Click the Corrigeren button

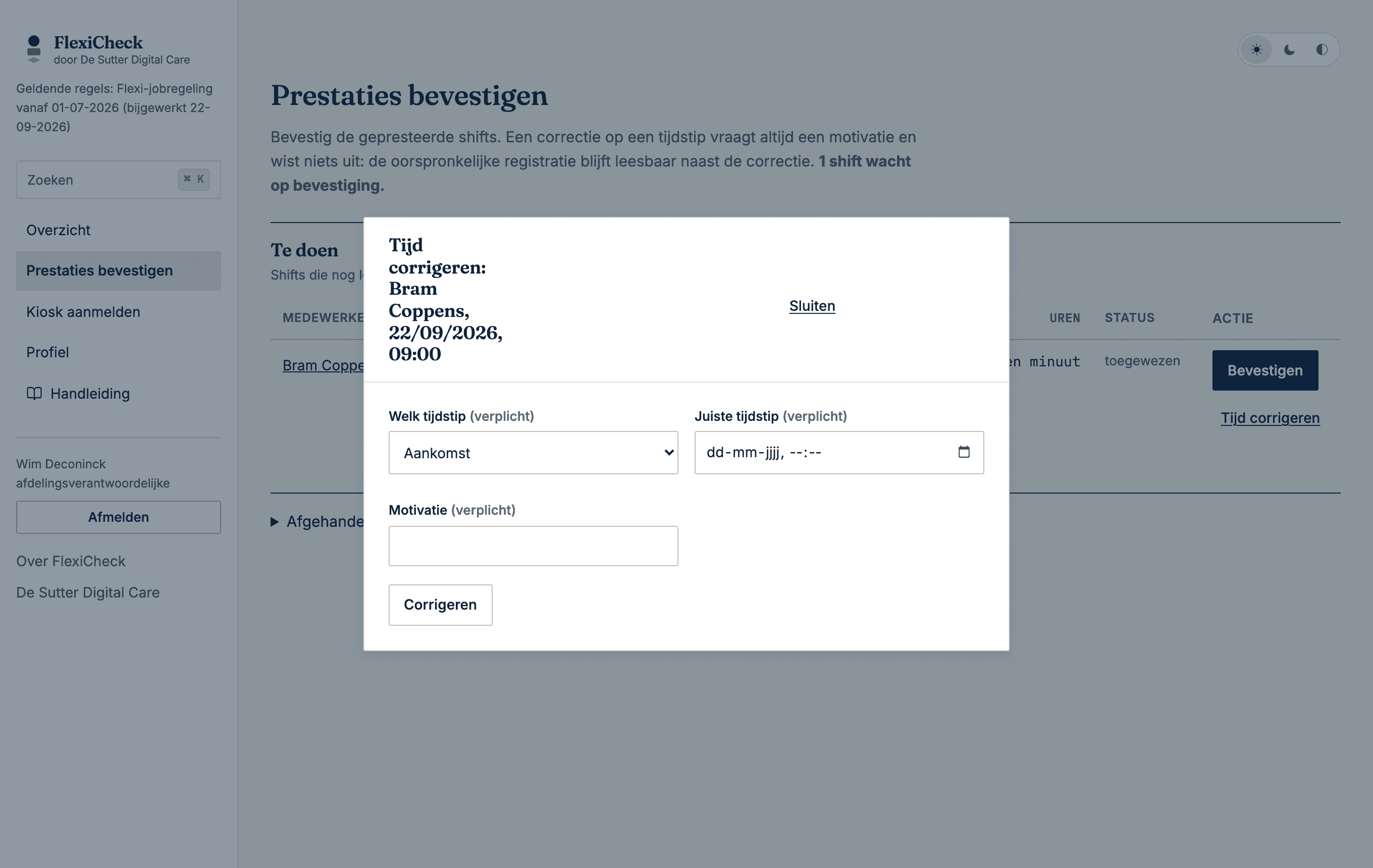coord(440,605)
